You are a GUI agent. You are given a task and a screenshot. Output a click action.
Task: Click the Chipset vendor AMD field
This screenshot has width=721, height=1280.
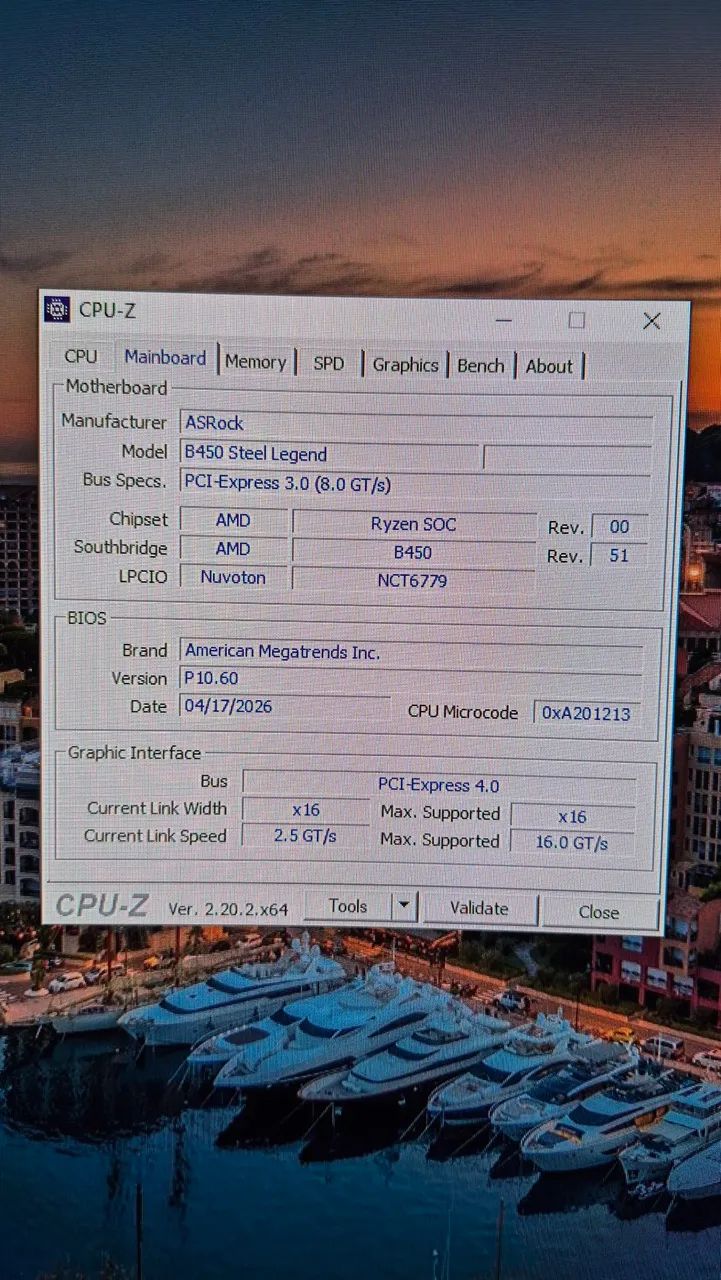(x=233, y=521)
